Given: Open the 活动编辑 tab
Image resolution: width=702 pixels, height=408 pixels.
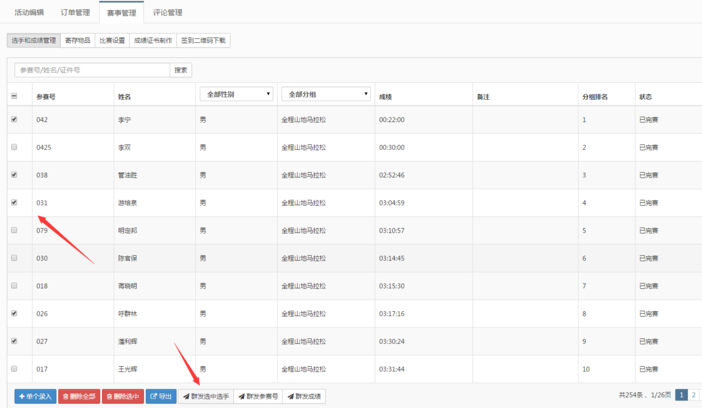Looking at the screenshot, I should click(x=29, y=13).
